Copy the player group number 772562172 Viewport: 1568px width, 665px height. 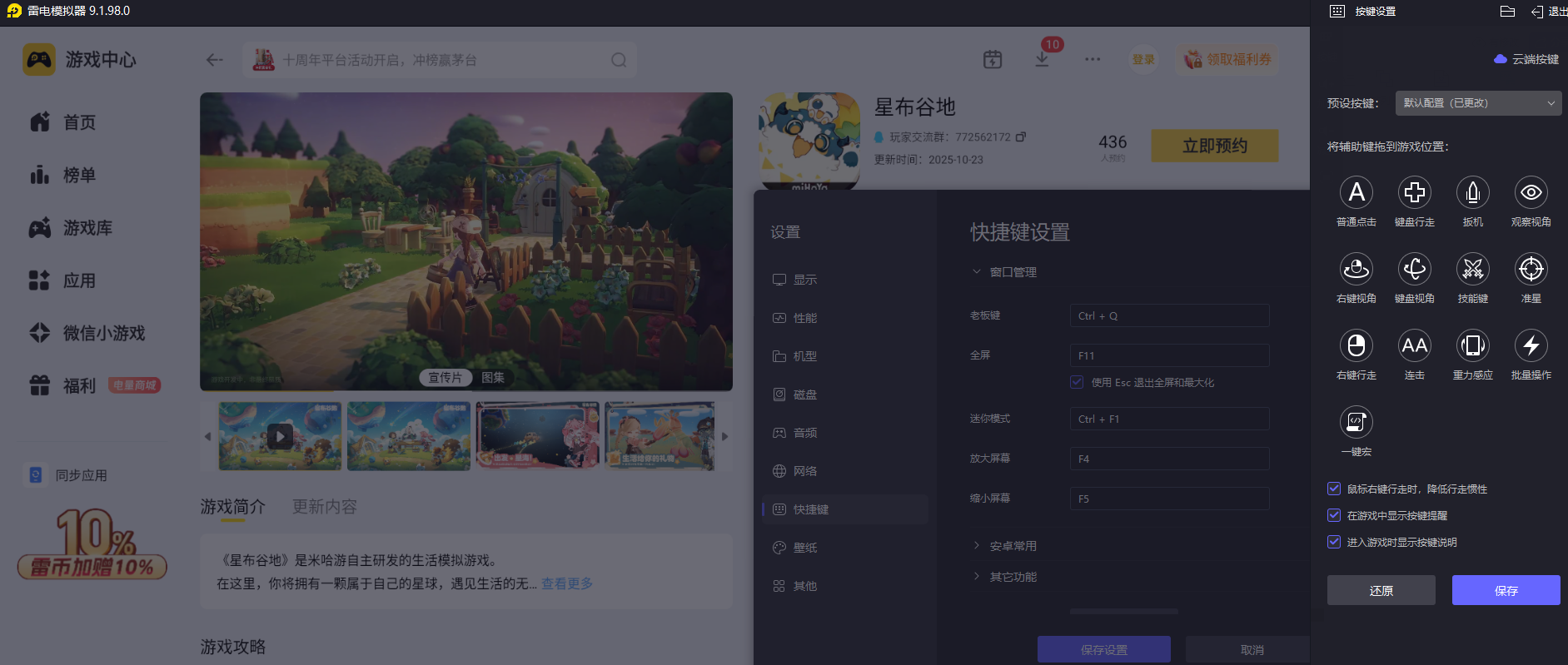1021,136
